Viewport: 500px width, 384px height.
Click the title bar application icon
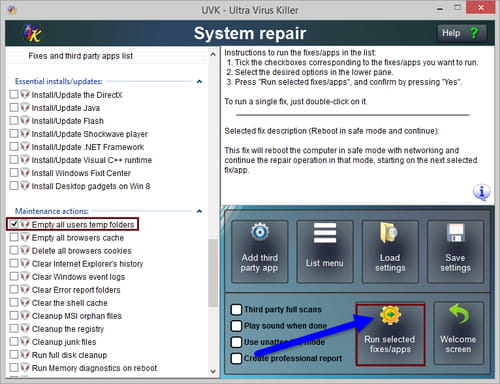[12, 10]
